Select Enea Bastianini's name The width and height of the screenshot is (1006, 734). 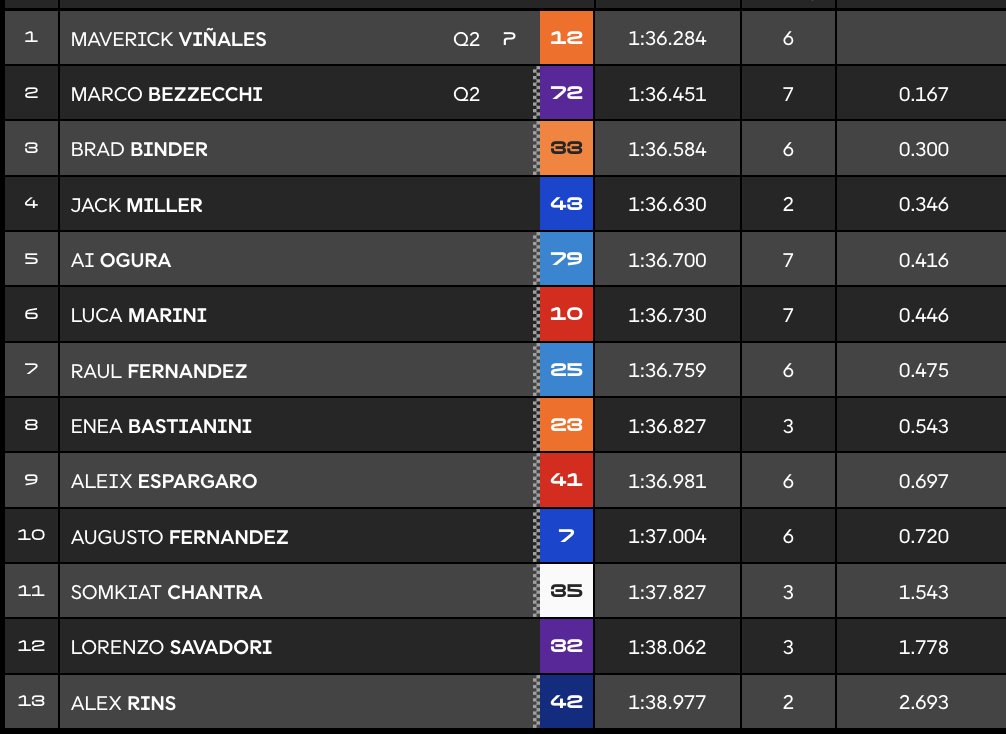coord(161,426)
